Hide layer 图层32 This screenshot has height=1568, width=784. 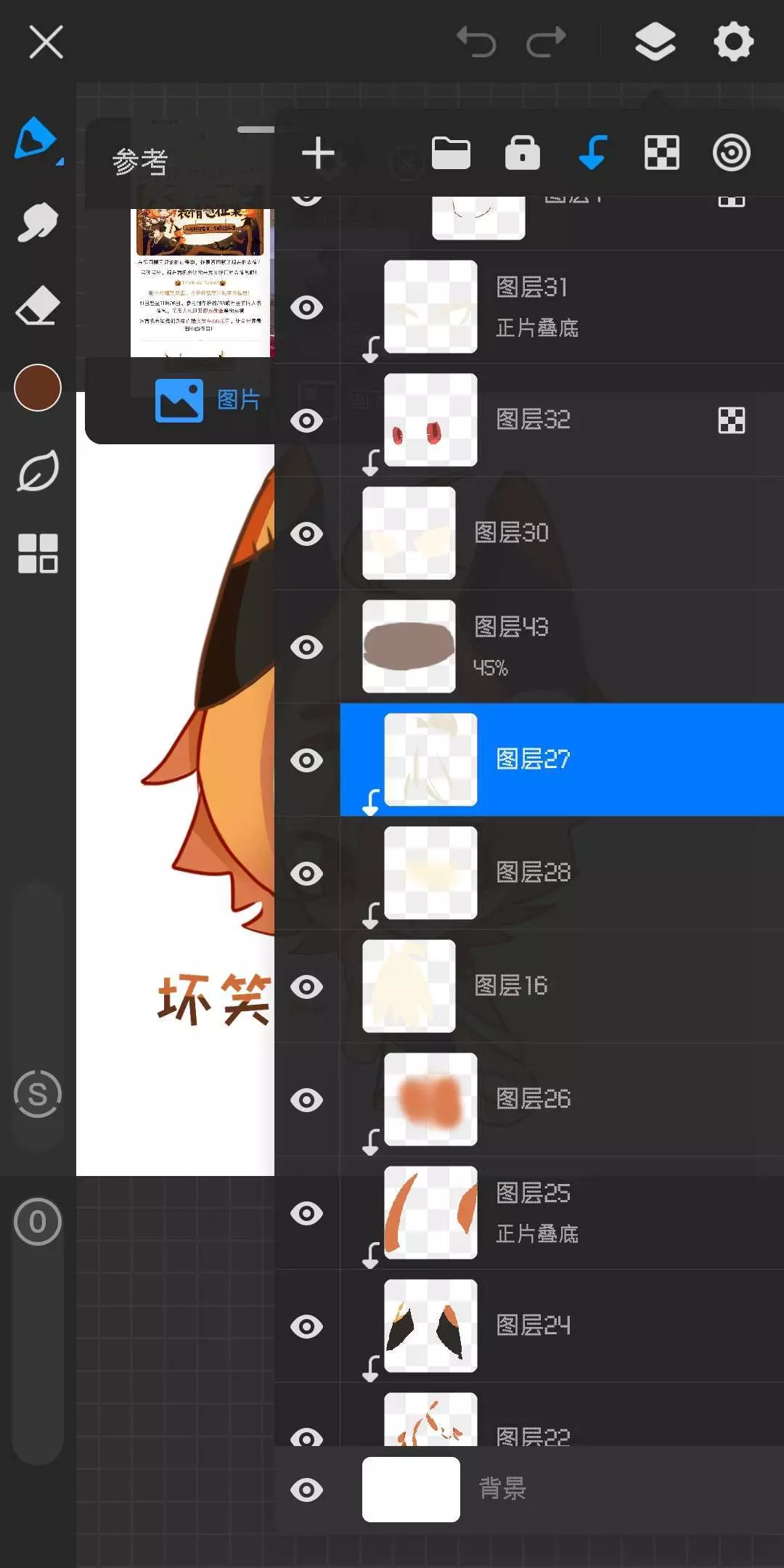306,420
